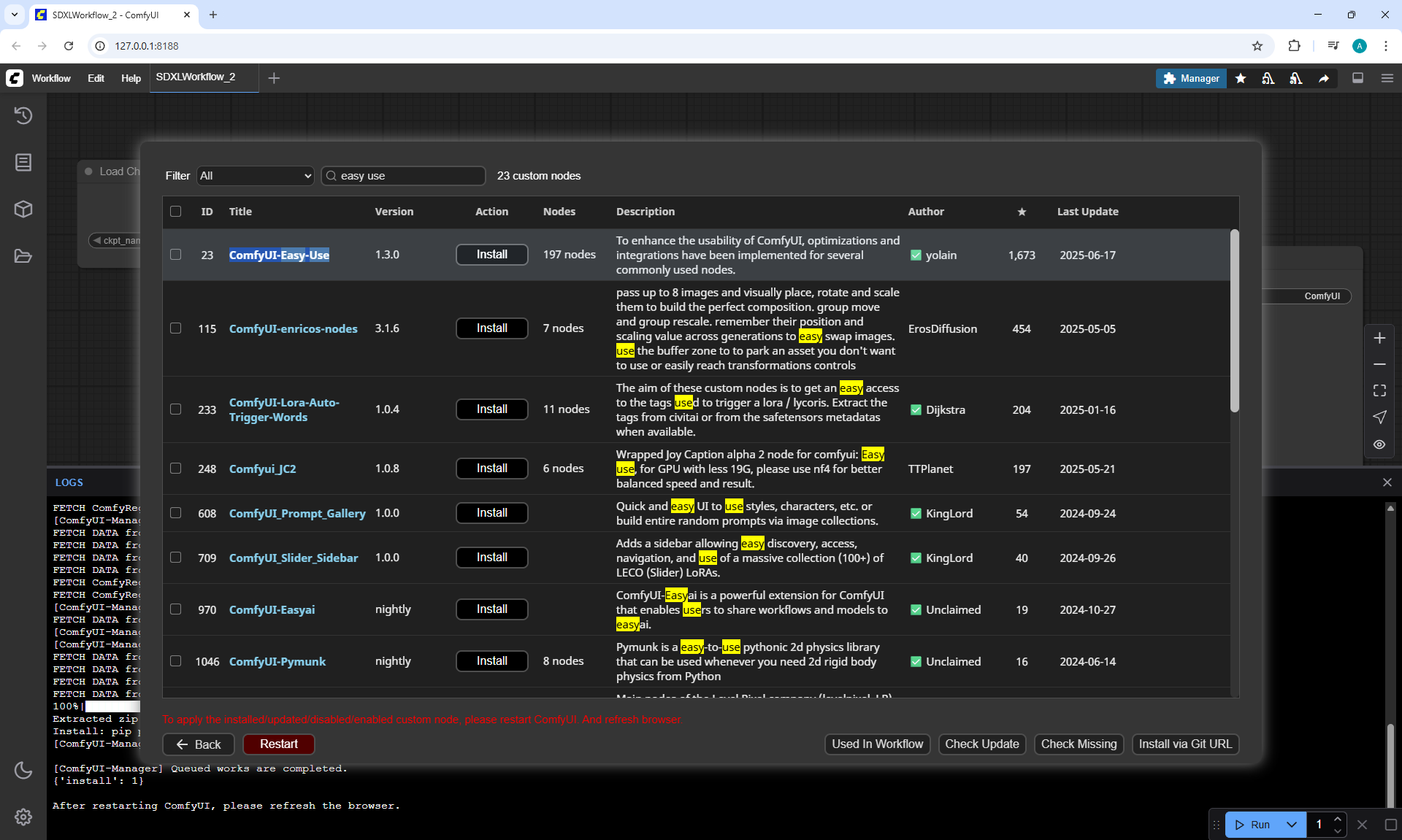
Task: Open the queue history sidebar icon
Action: click(x=23, y=115)
